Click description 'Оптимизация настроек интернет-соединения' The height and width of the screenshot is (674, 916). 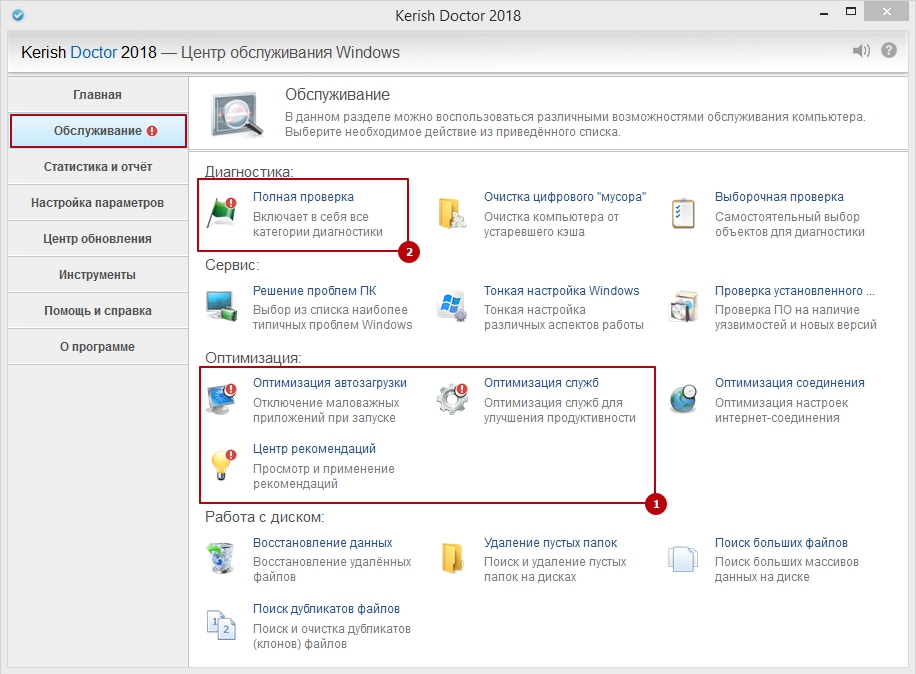781,411
